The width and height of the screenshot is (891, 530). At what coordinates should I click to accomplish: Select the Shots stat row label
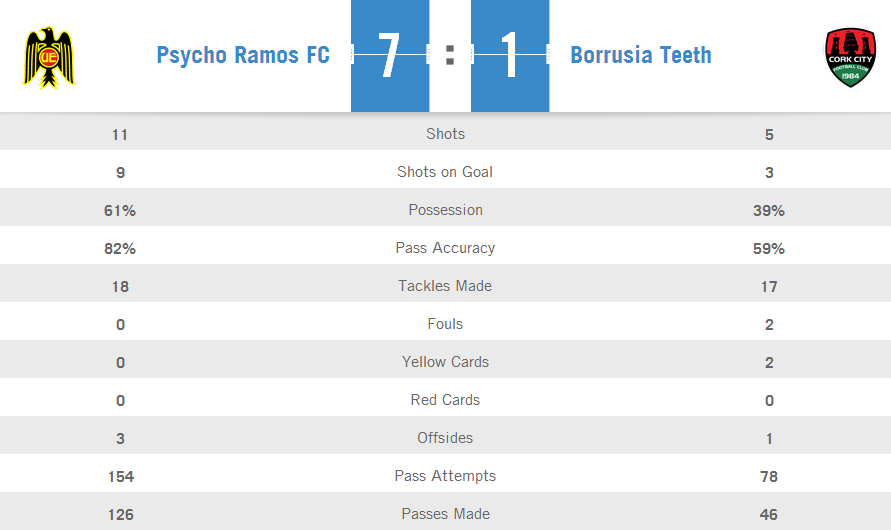click(x=446, y=133)
